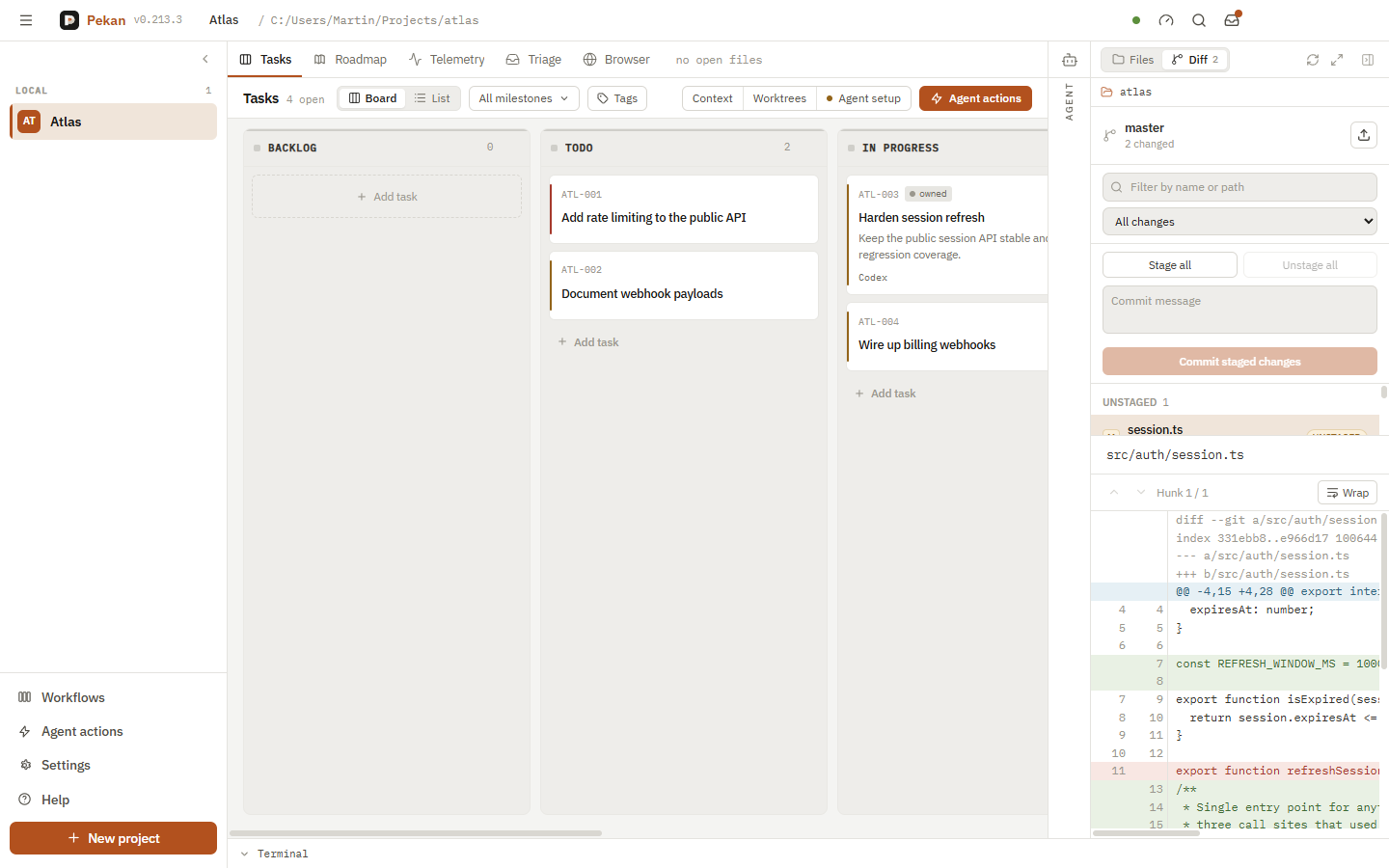
Task: Open the All milestones dropdown
Action: coord(524,98)
